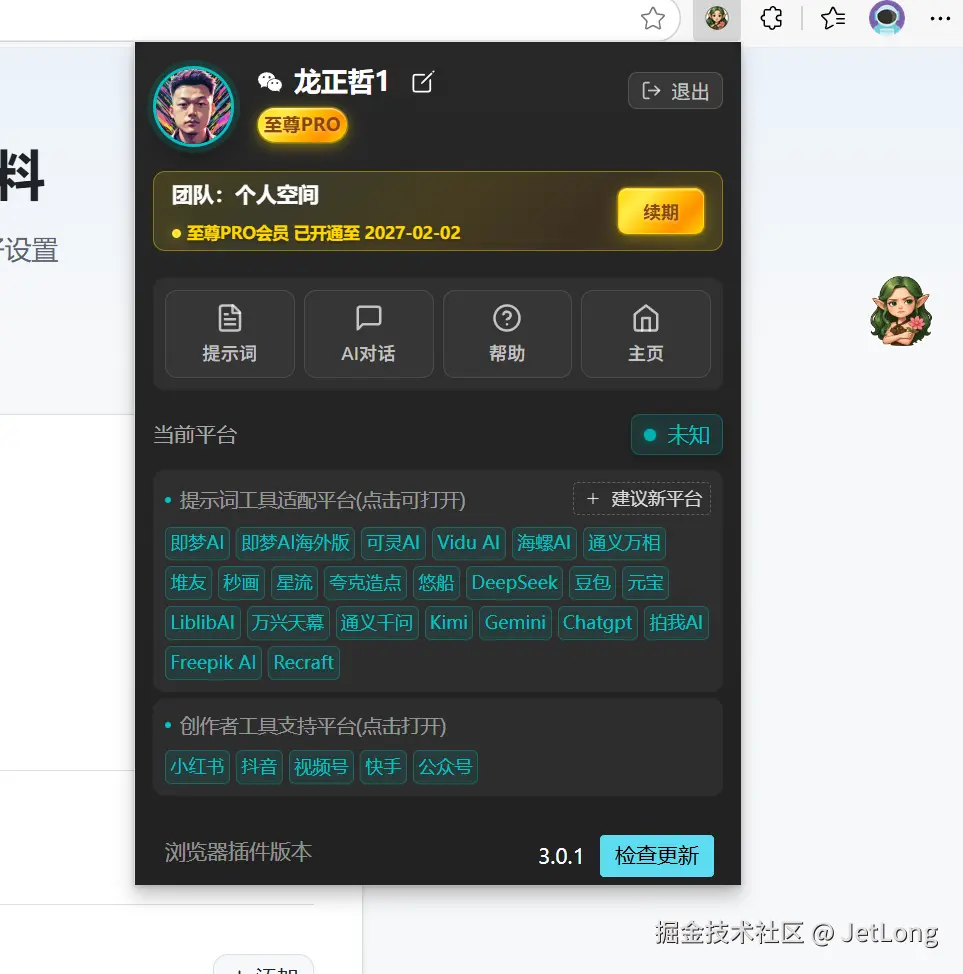Open the 视频号 creator platform tag
Viewport: 963px width, 974px height.
click(x=321, y=767)
